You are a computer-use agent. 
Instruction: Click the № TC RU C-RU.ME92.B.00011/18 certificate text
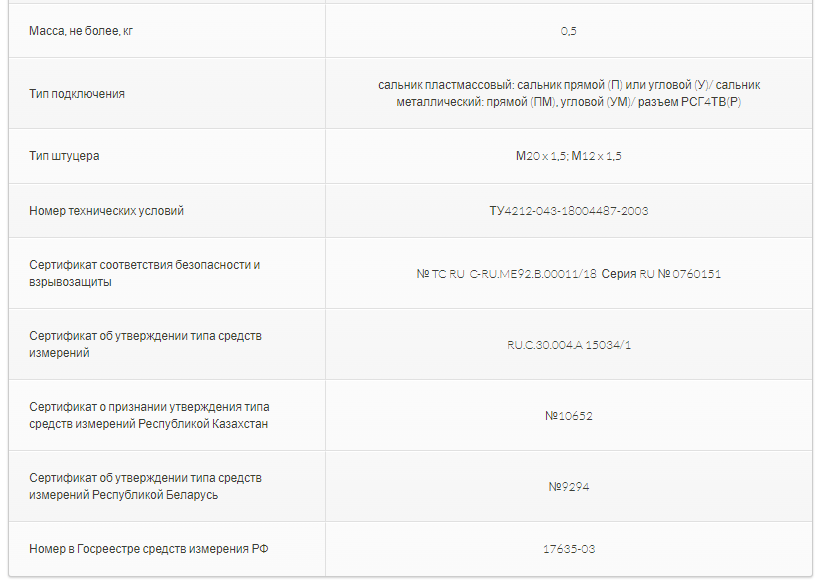(x=506, y=274)
